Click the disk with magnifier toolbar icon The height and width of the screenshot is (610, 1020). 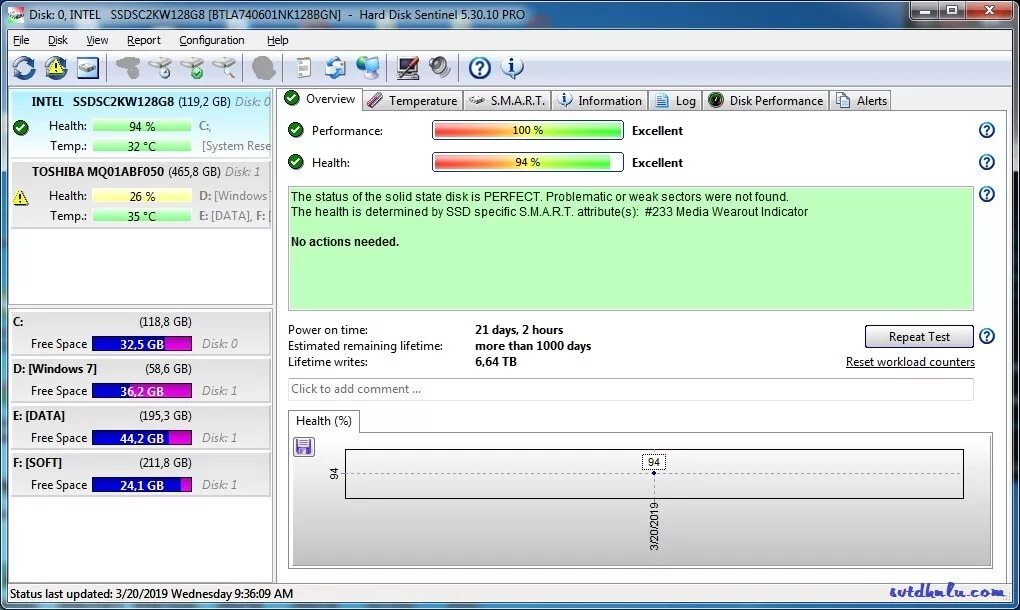[x=224, y=68]
